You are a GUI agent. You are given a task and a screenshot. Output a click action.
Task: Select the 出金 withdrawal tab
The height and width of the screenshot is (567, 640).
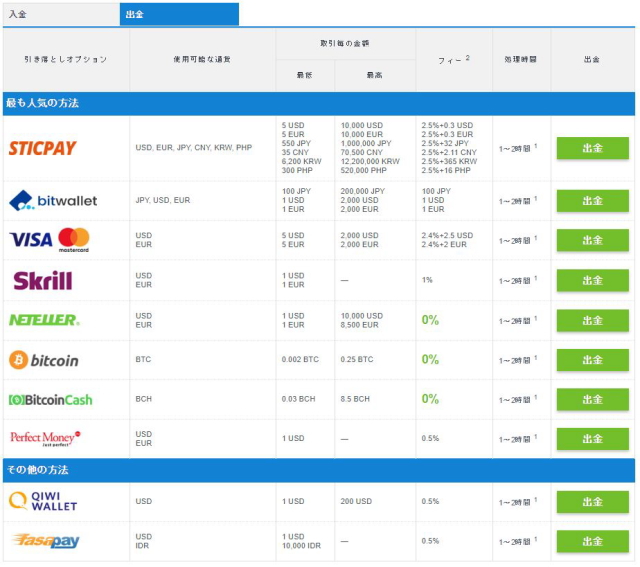tap(179, 14)
